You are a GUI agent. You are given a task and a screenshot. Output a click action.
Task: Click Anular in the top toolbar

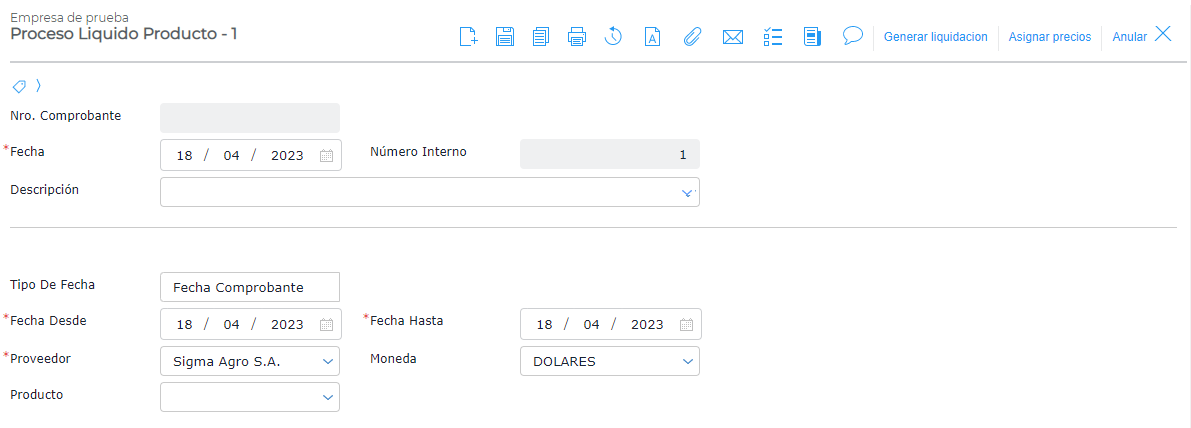1129,37
